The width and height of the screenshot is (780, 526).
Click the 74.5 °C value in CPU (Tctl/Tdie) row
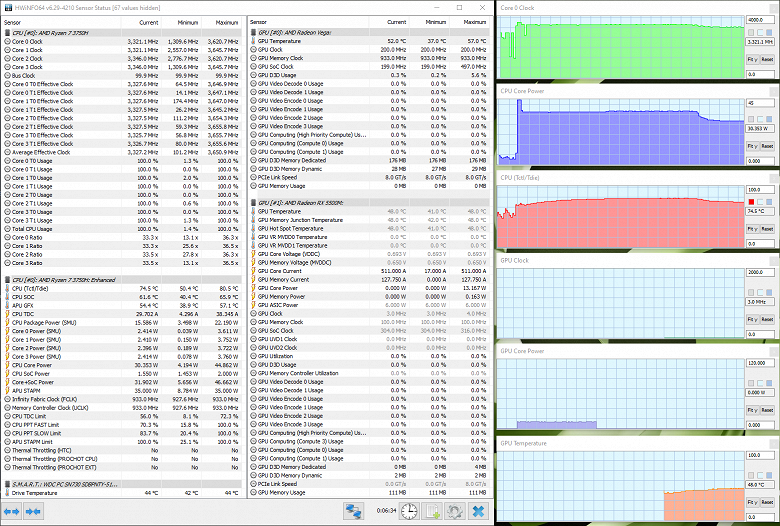point(149,289)
